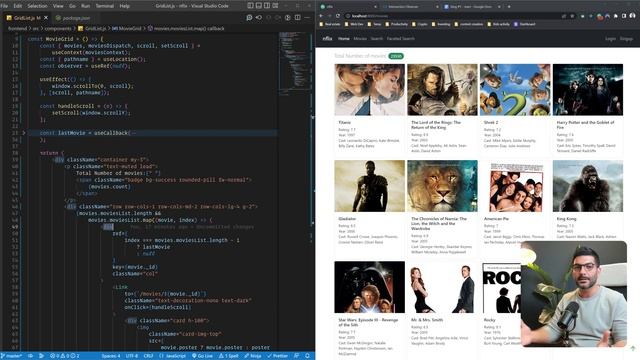The height and width of the screenshot is (360, 640).
Task: Open the editor More Actions ellipsis
Action: point(307,18)
